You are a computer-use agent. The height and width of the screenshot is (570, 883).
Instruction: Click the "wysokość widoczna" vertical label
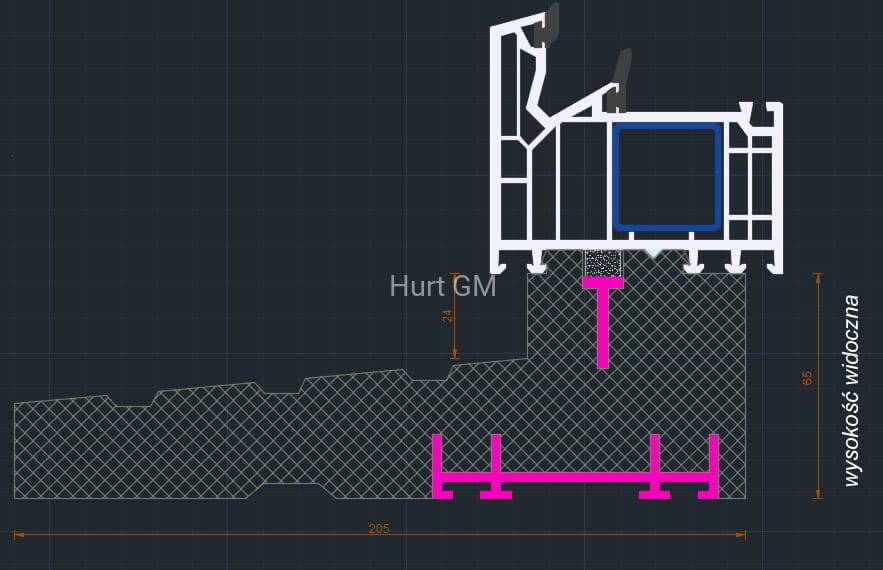851,390
